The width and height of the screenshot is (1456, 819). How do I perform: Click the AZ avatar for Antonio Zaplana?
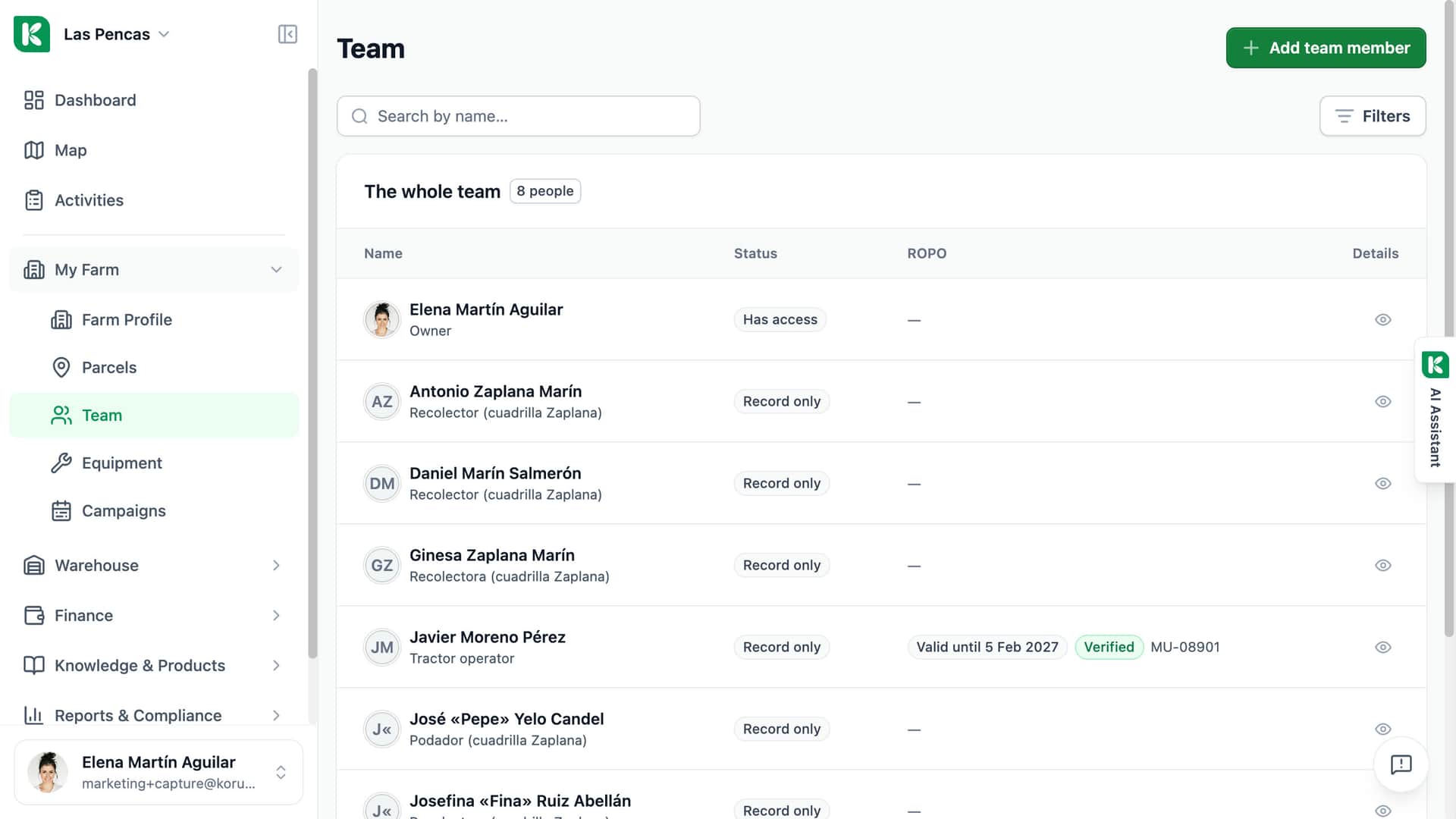point(382,402)
